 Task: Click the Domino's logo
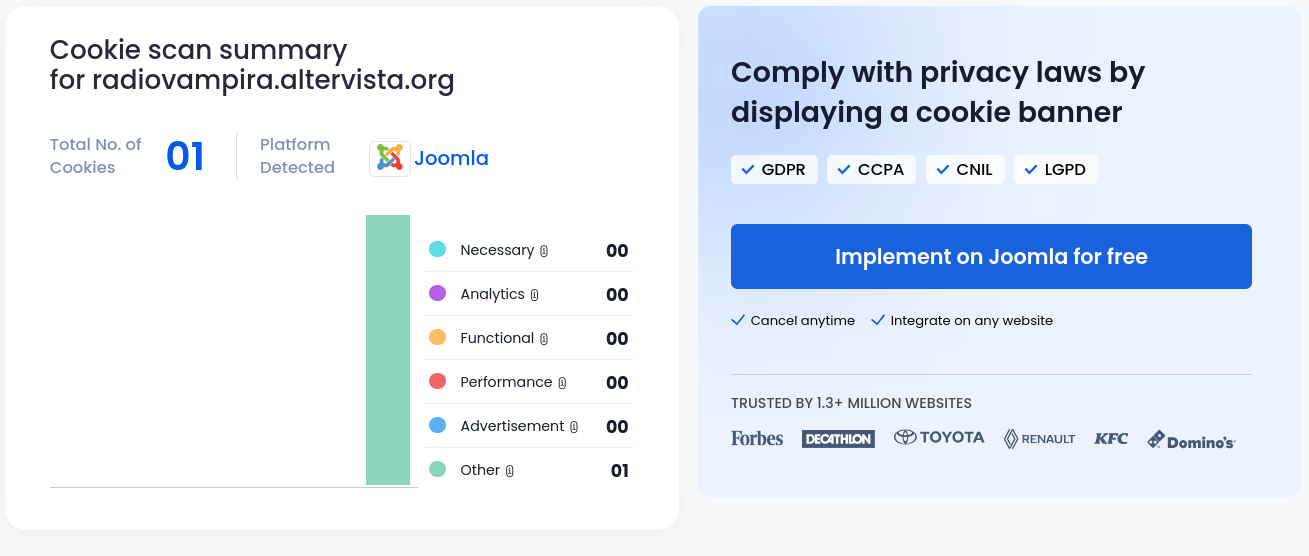click(x=1191, y=440)
